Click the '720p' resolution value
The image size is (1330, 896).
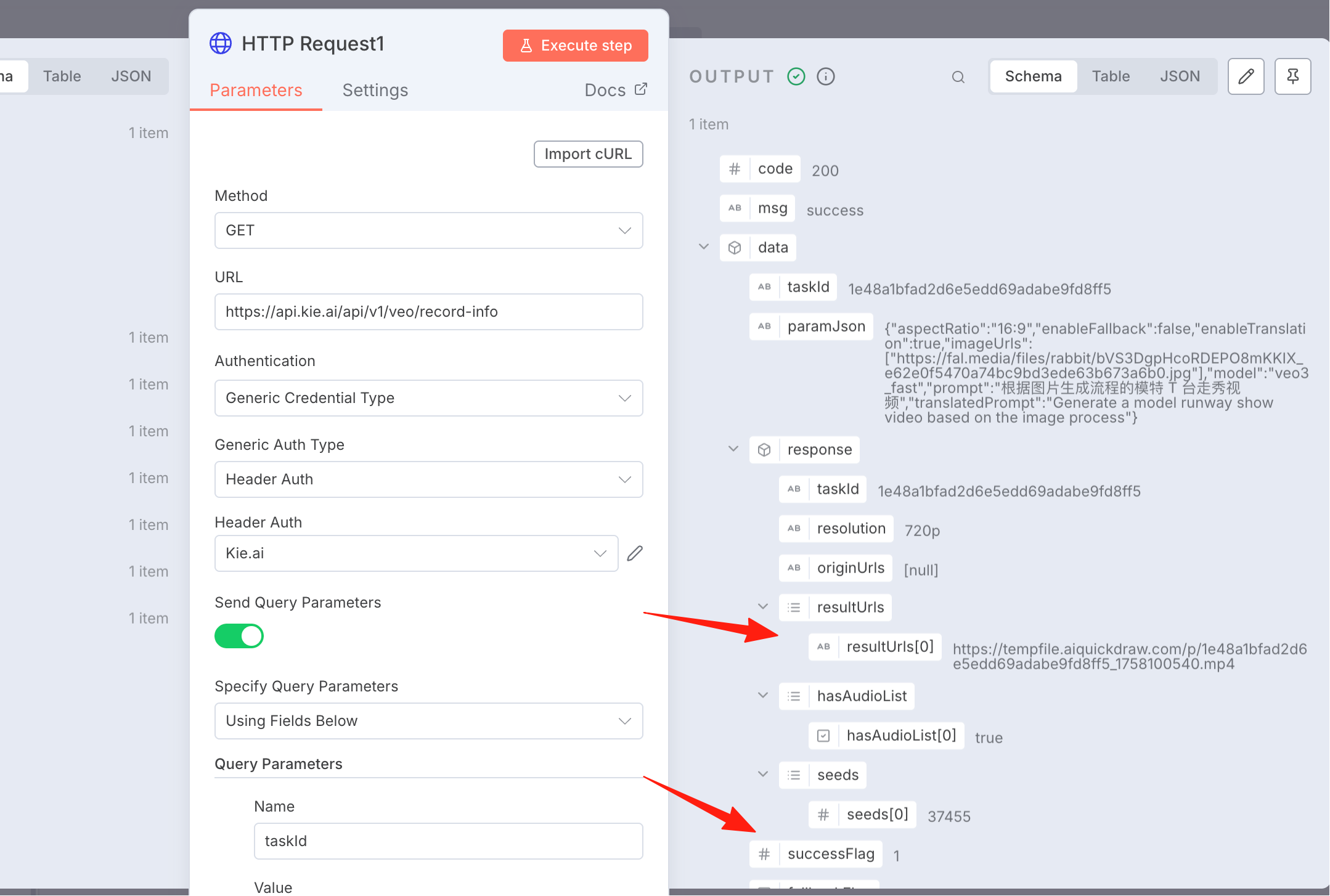(x=922, y=531)
